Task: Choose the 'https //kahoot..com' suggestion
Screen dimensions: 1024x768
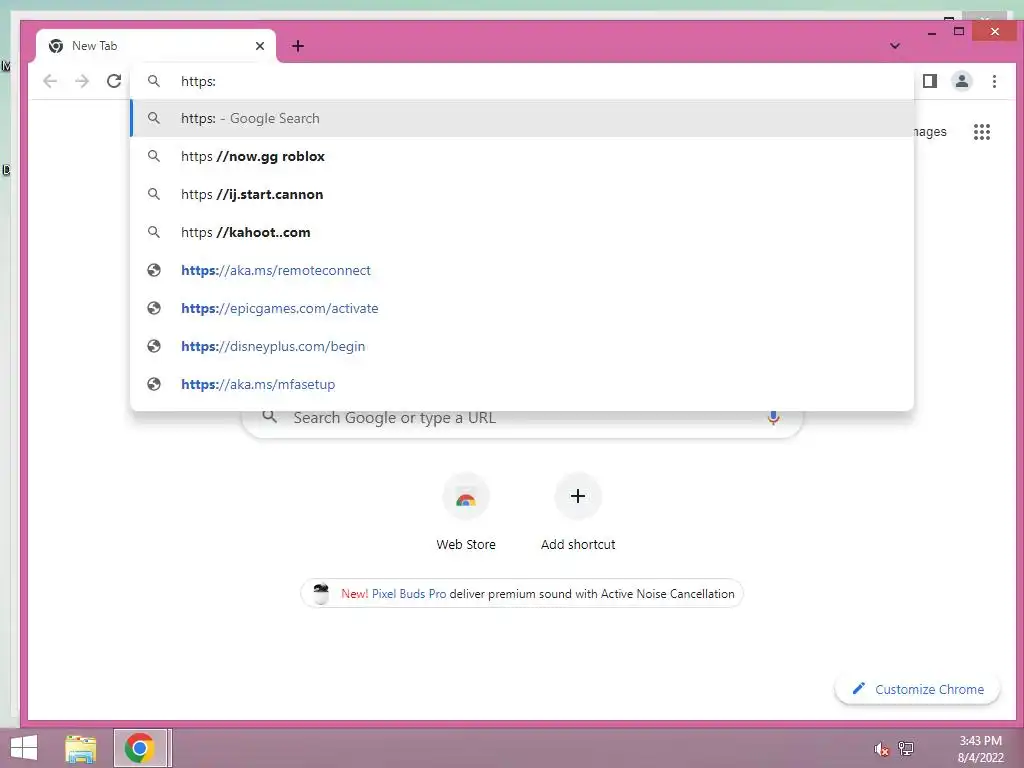Action: [522, 232]
